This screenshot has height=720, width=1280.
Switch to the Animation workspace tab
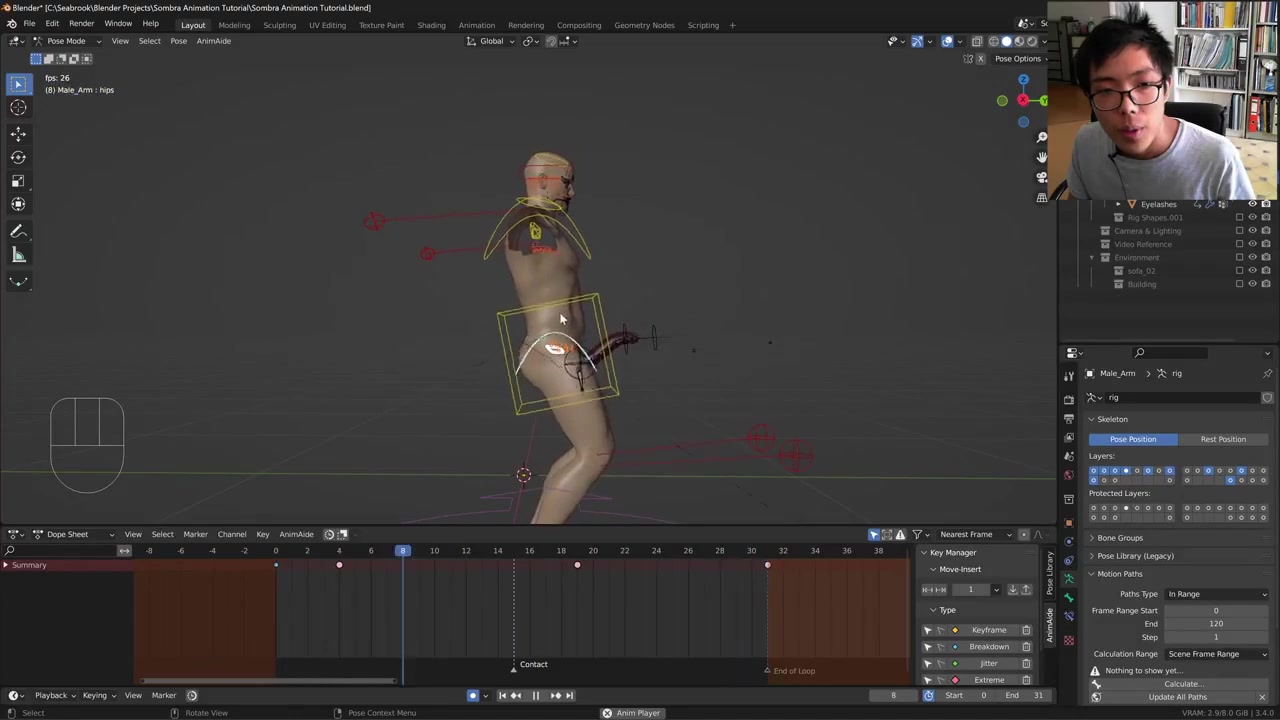click(x=476, y=25)
